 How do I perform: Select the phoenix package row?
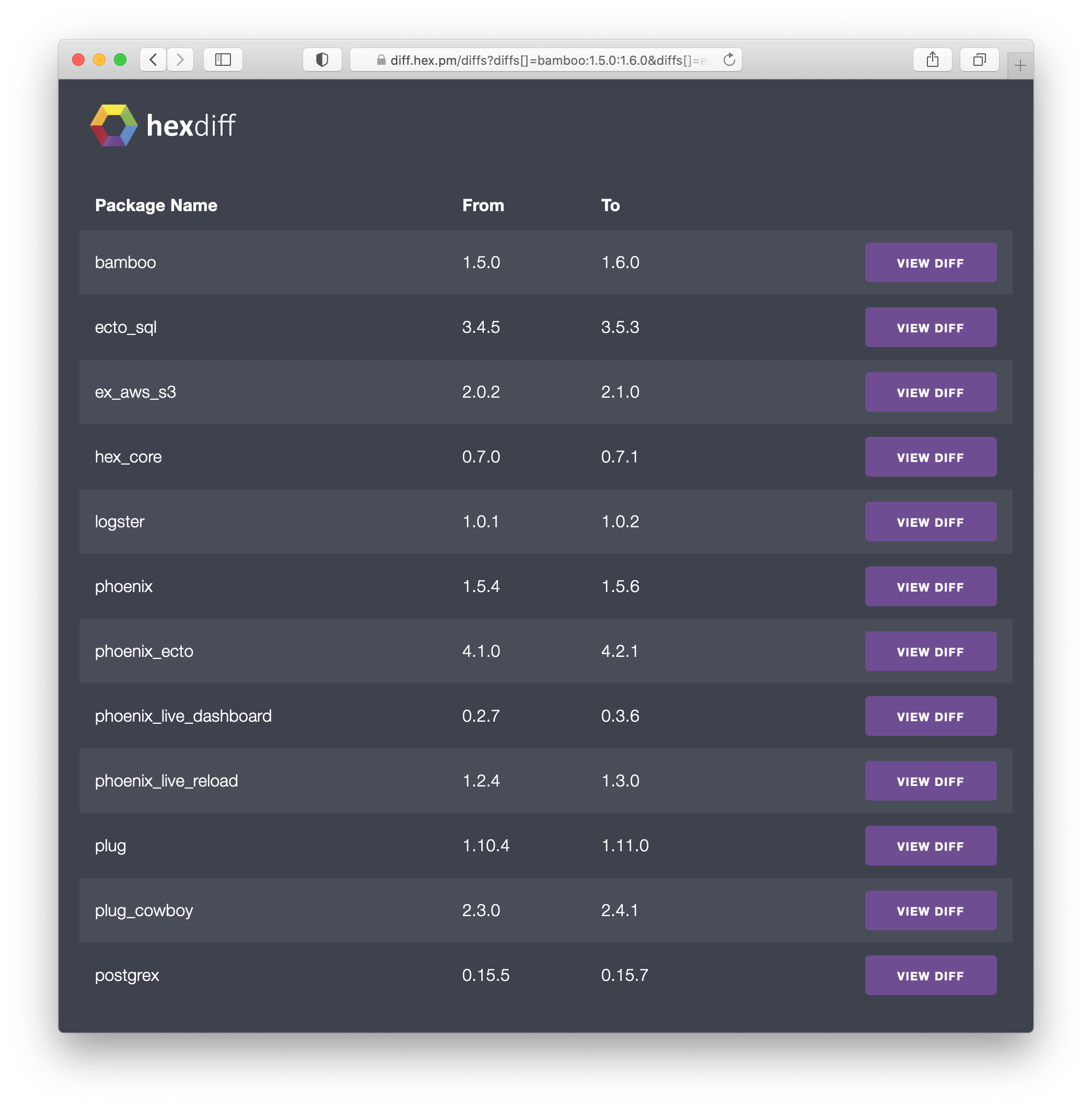point(401,586)
